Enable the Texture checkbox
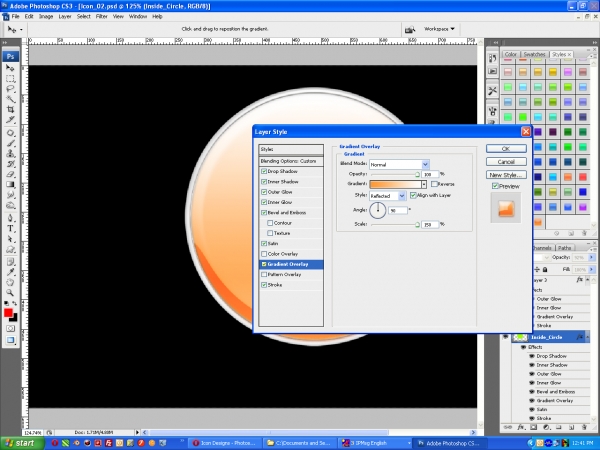Image resolution: width=600 pixels, height=450 pixels. (x=270, y=233)
